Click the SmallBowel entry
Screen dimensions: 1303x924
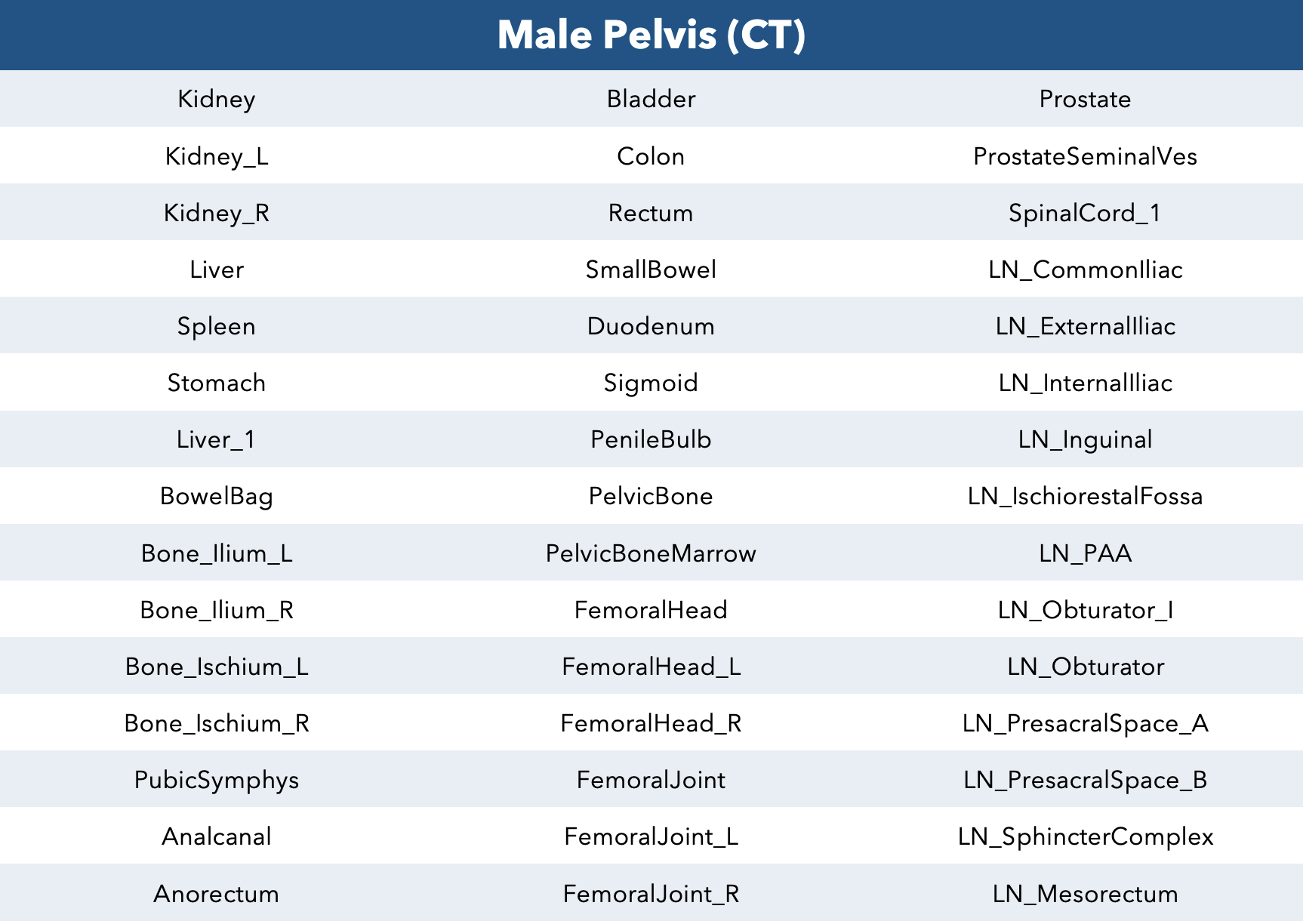click(651, 269)
